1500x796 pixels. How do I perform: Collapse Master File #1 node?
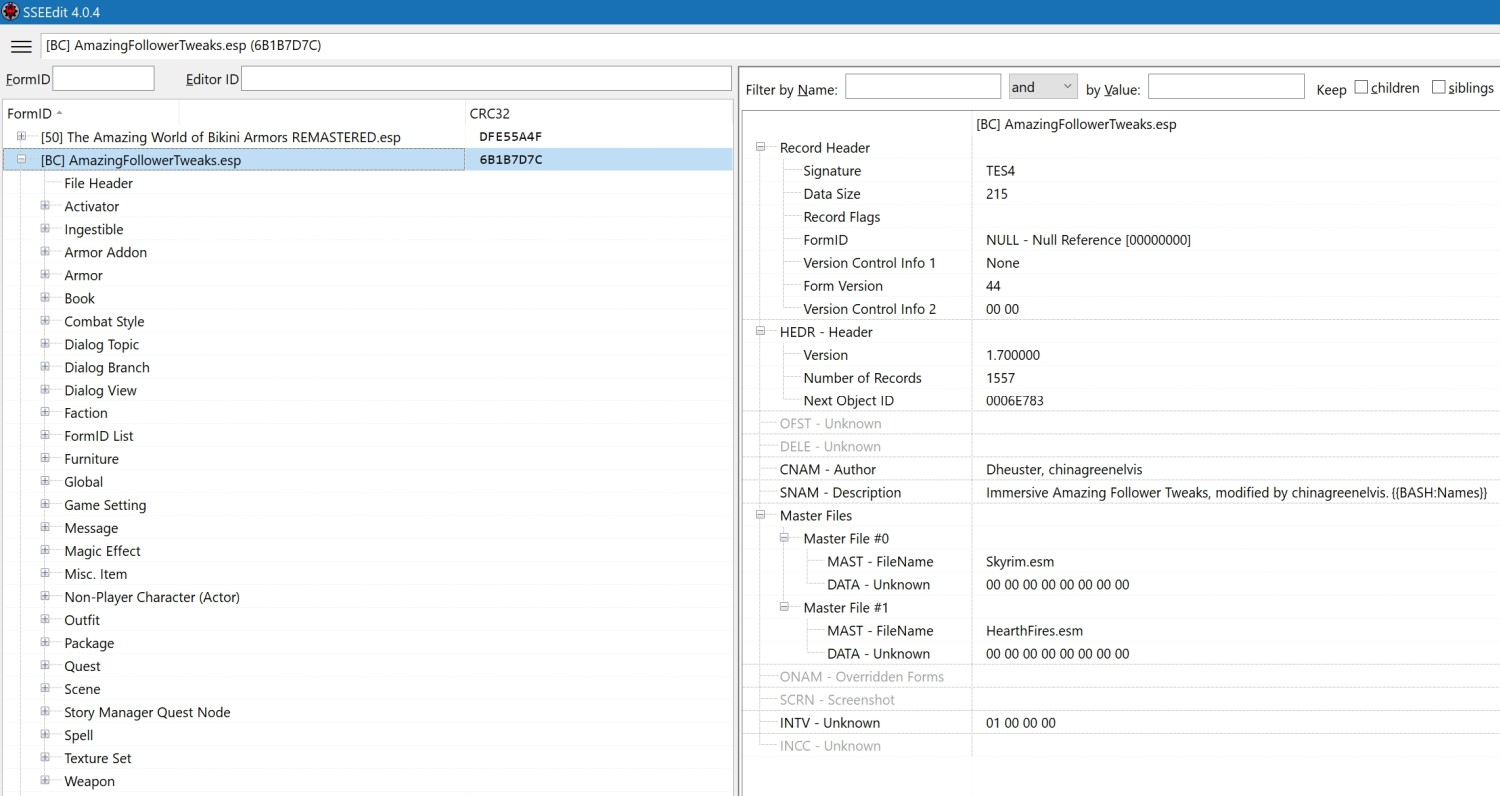[x=785, y=607]
